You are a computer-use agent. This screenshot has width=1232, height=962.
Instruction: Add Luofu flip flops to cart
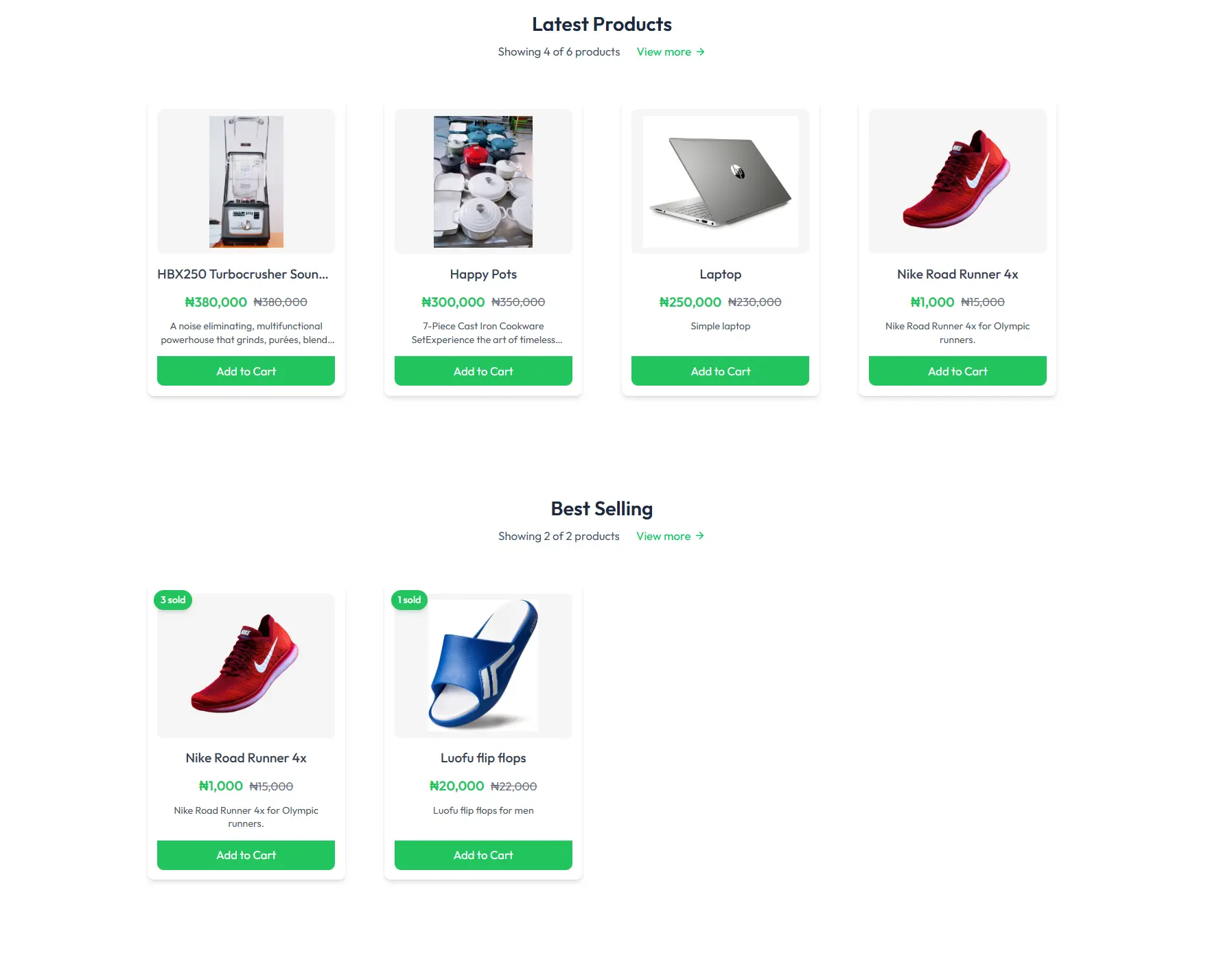point(483,855)
